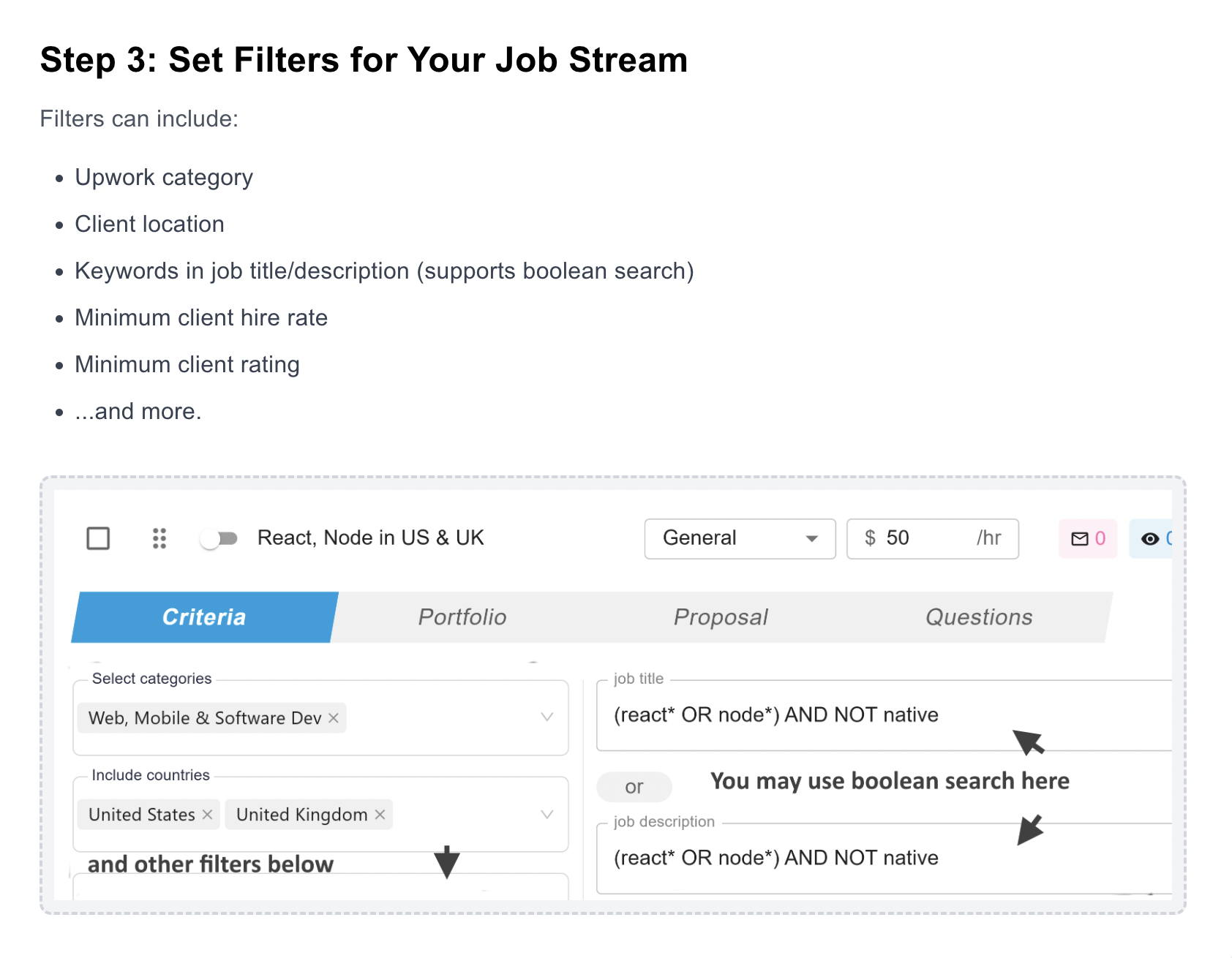
Task: Toggle the React, Node in US & UK stream switch
Action: 220,538
